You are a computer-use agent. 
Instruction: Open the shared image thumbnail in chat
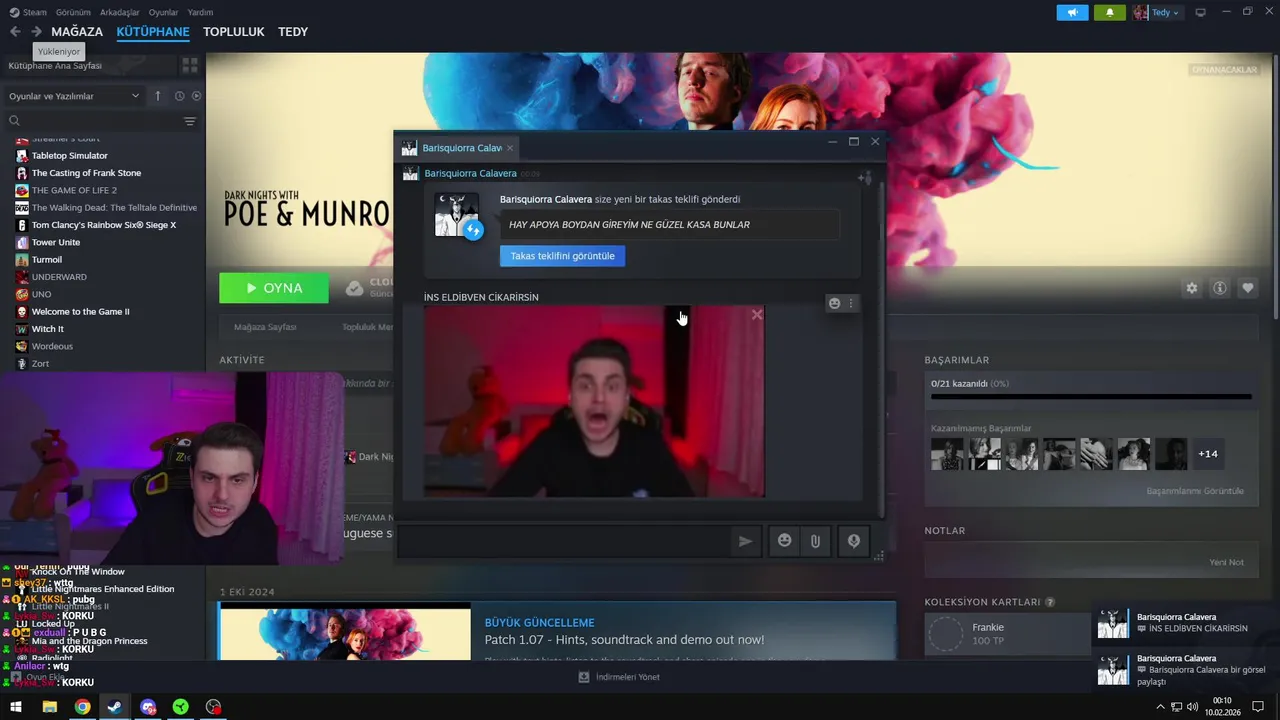pyautogui.click(x=594, y=401)
